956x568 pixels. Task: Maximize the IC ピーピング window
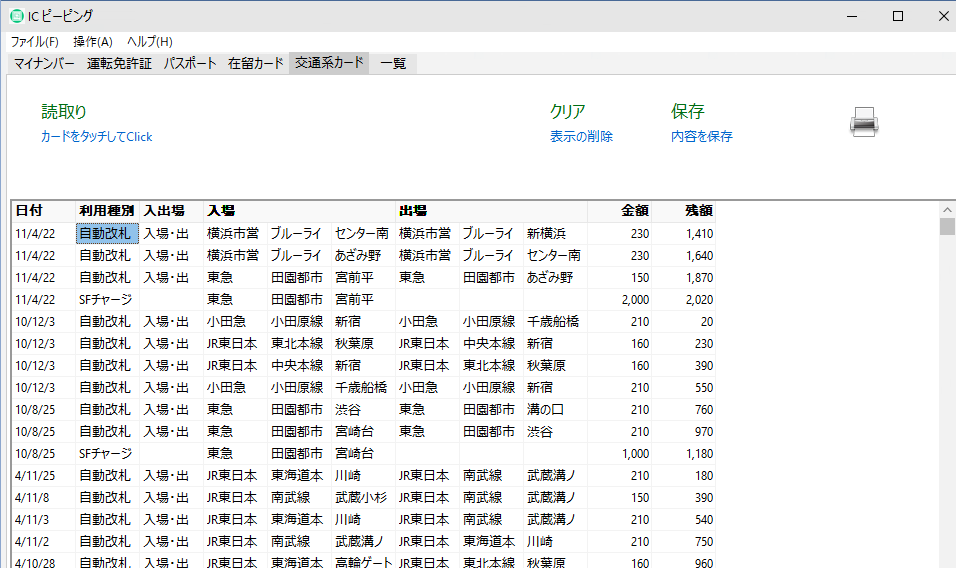tap(897, 16)
